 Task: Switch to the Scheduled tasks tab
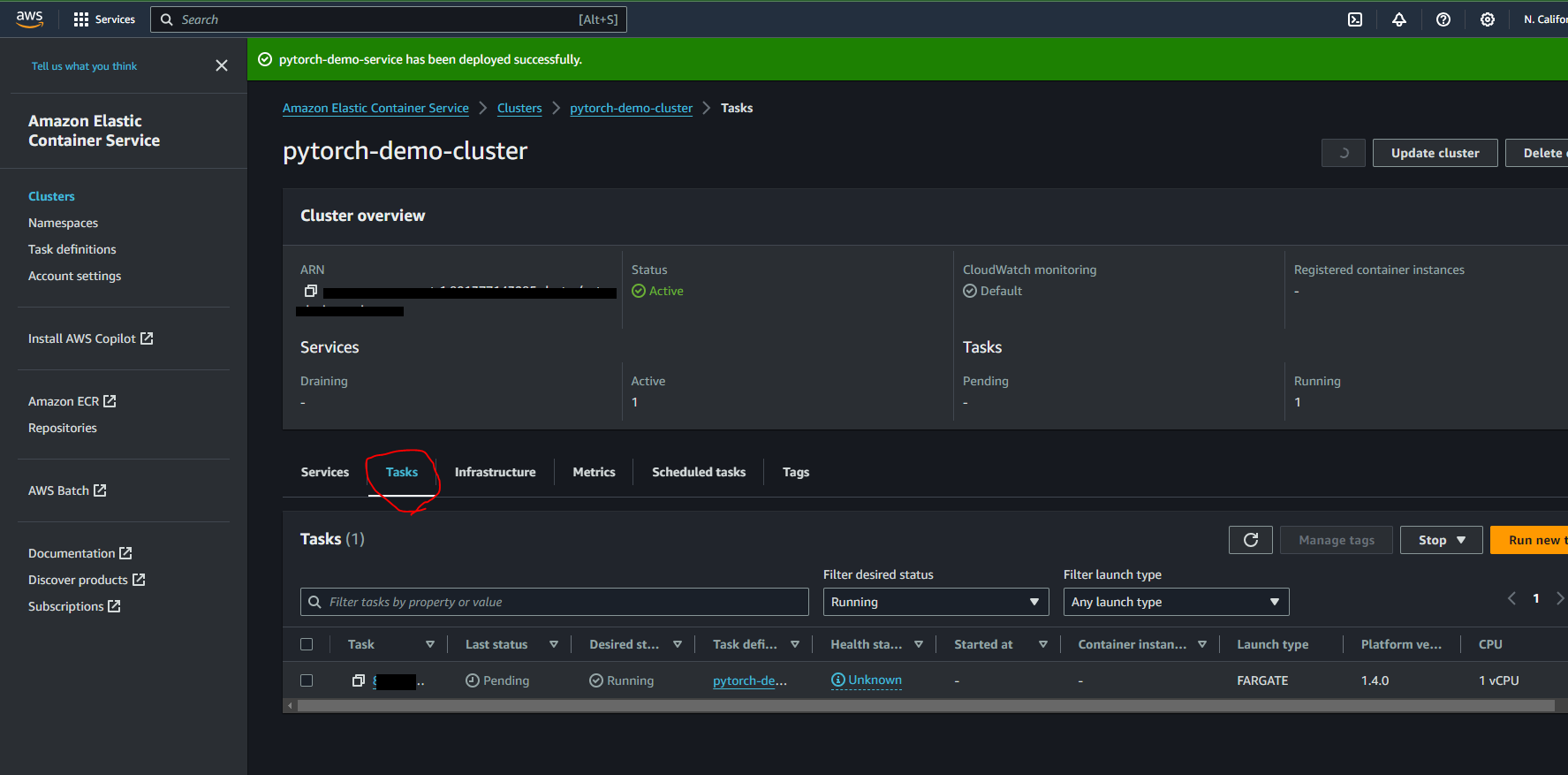[699, 472]
